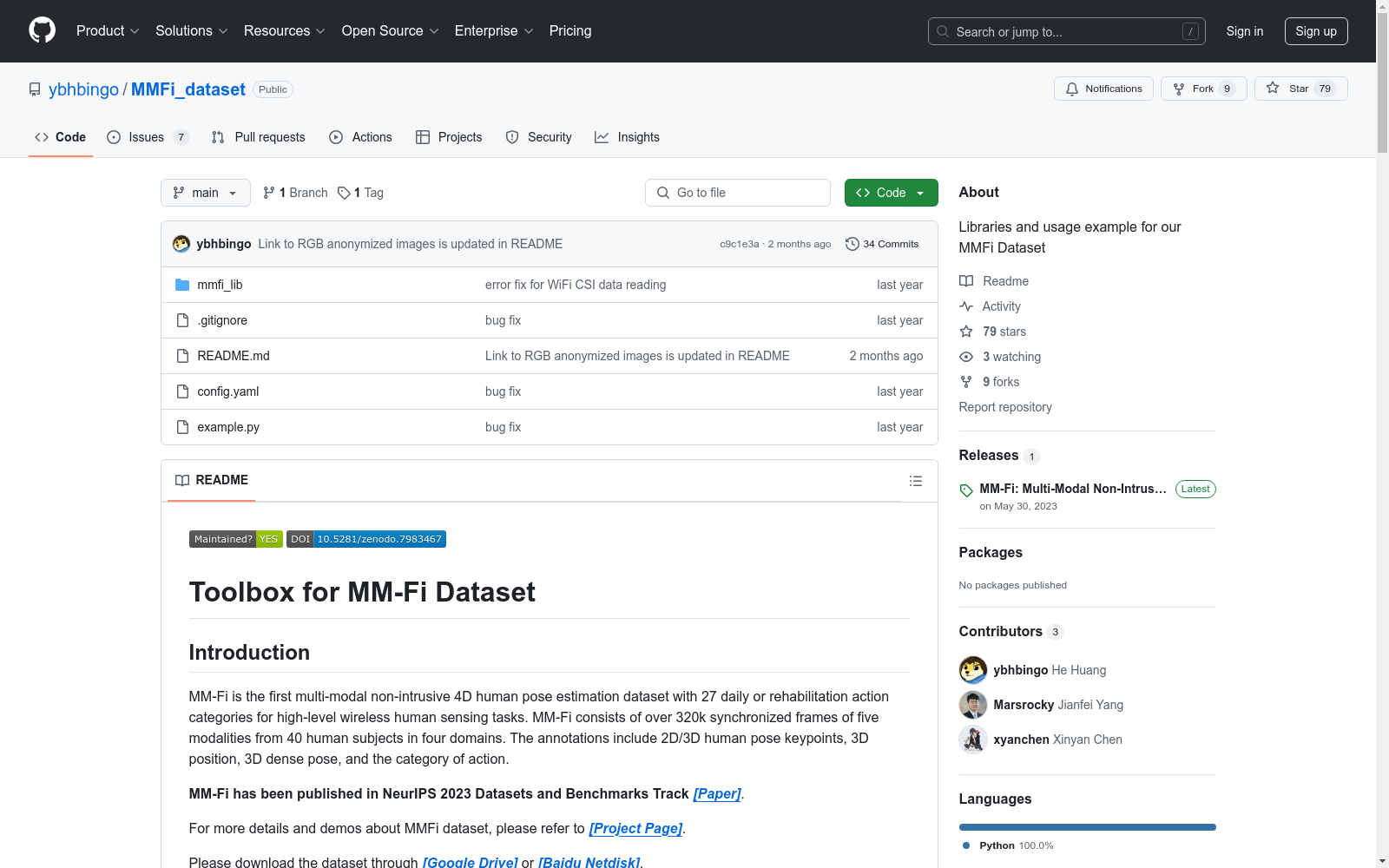1389x868 pixels.
Task: Click the Notifications button
Action: click(1103, 89)
